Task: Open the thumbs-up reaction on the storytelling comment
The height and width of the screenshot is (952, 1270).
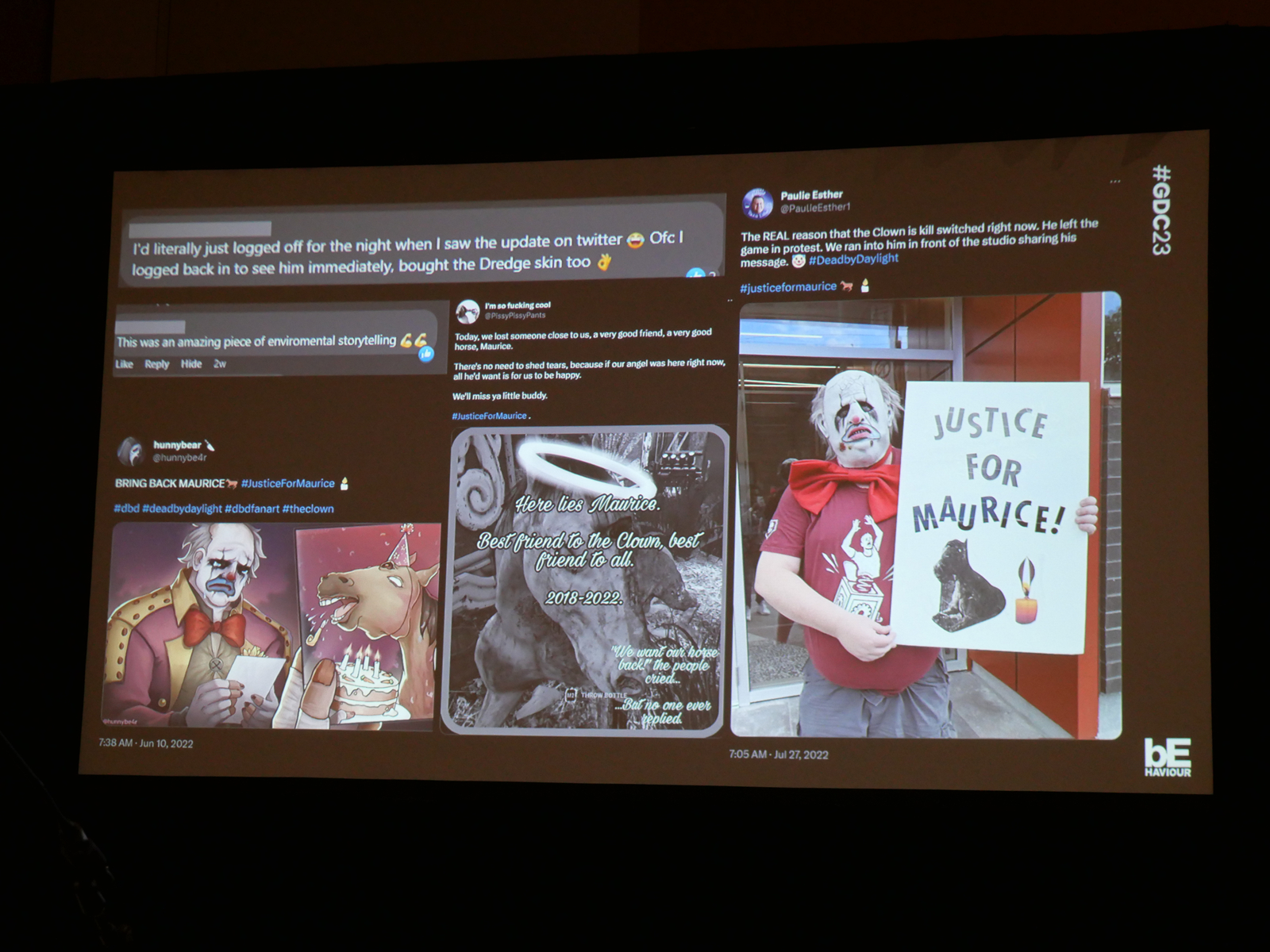Action: 426,354
